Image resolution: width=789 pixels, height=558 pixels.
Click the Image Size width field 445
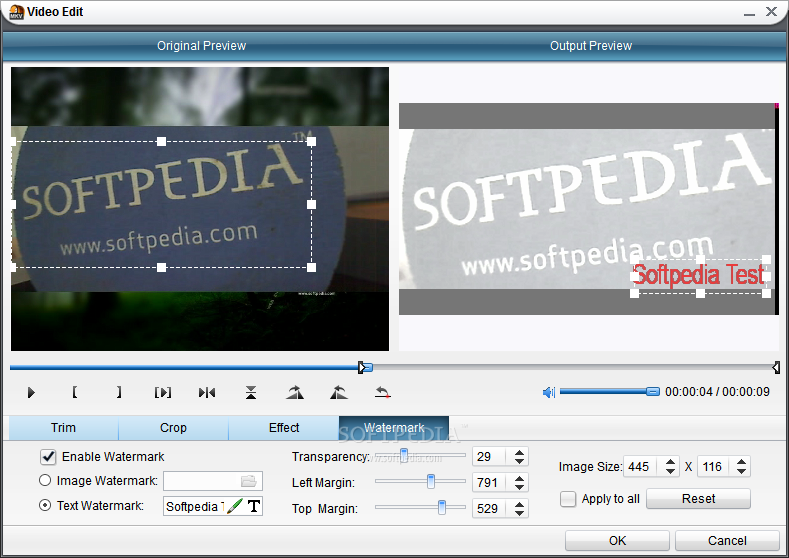coord(642,467)
